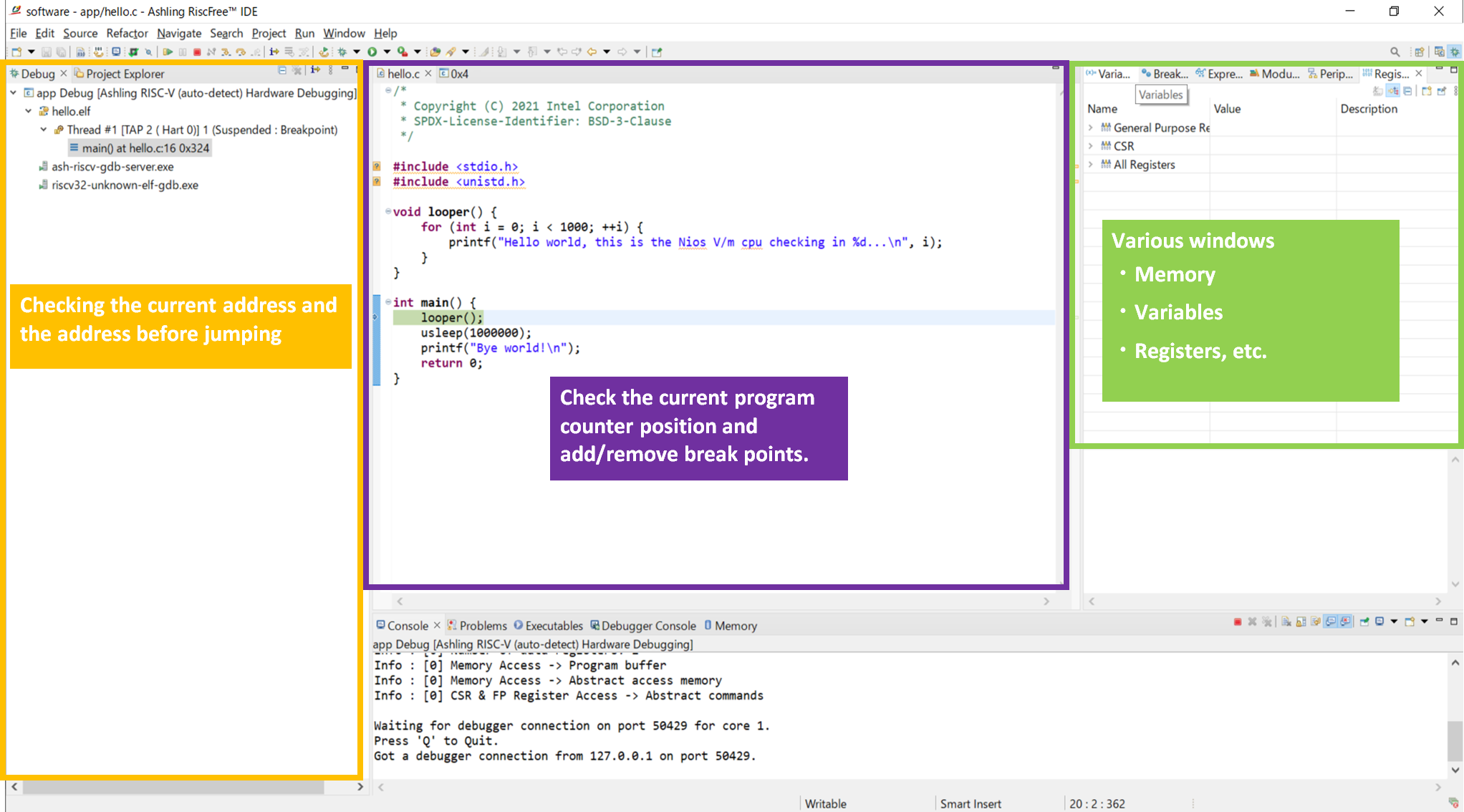Expand the General Purpose Registers tree node
Image resolution: width=1464 pixels, height=812 pixels.
(x=1091, y=127)
